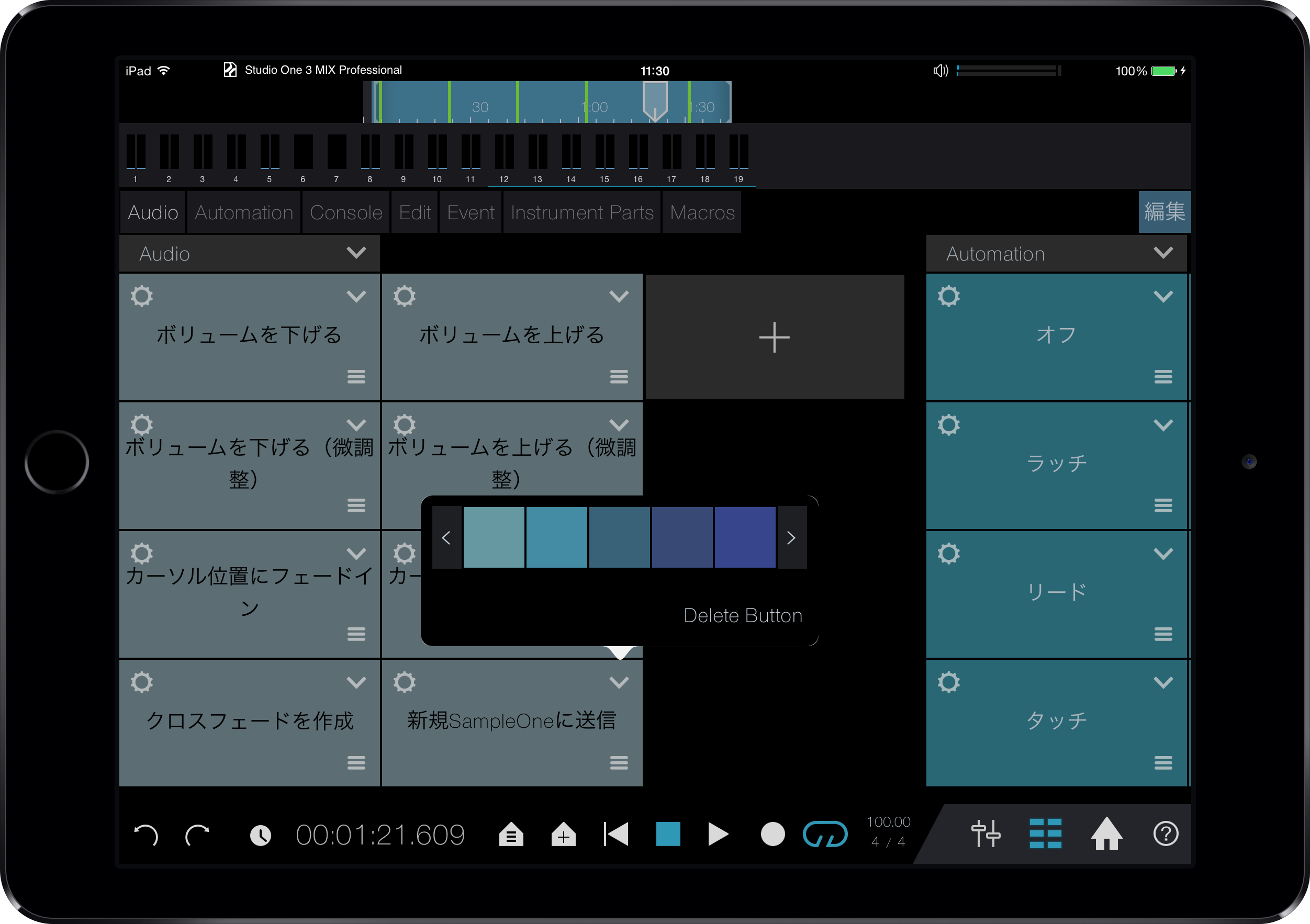Screen dimensions: 1310x924
Task: Open the mixer faders view icon
Action: tap(986, 835)
